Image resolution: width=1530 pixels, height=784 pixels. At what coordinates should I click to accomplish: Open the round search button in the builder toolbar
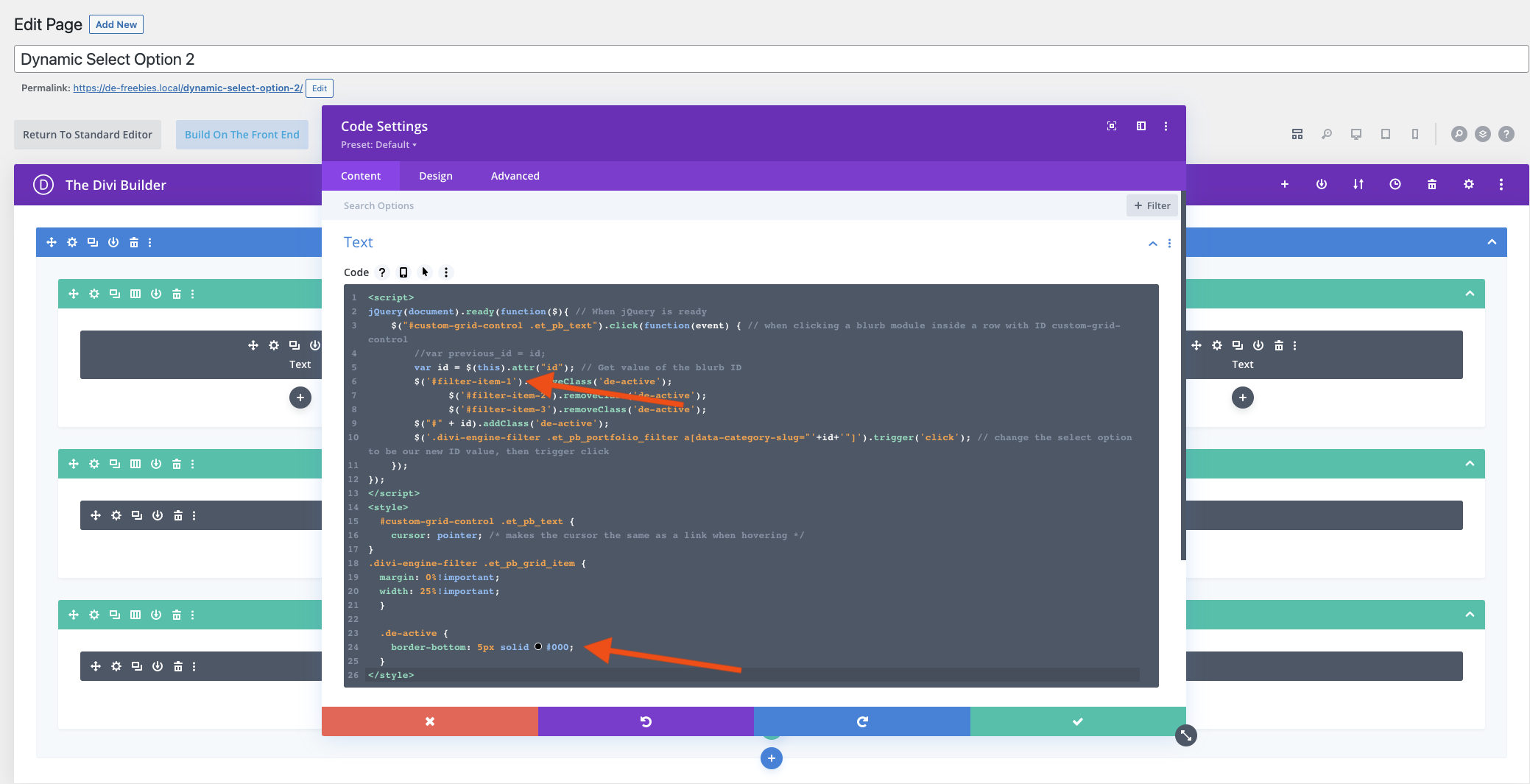click(1459, 134)
